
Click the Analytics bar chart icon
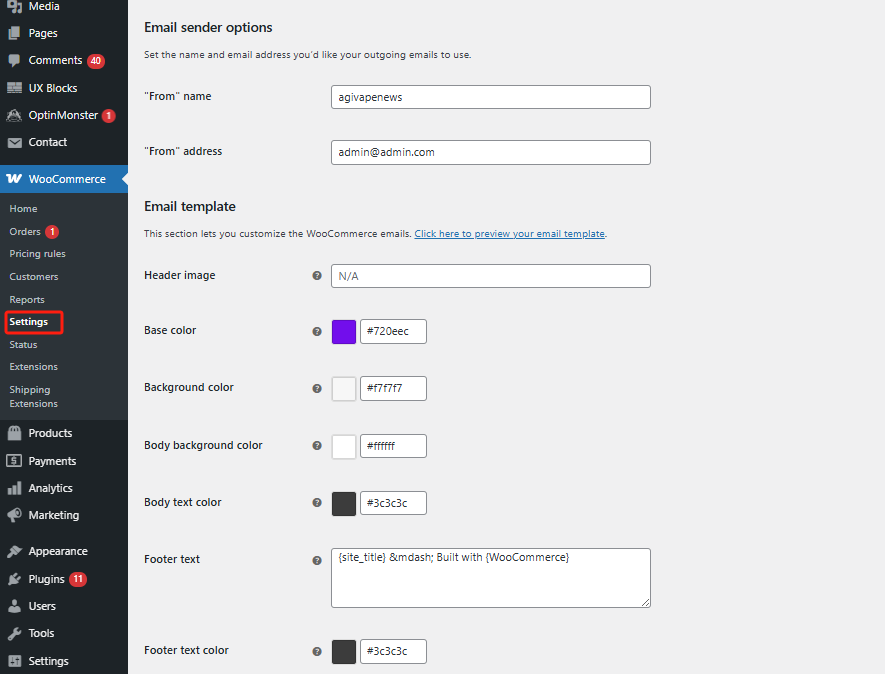[14, 488]
